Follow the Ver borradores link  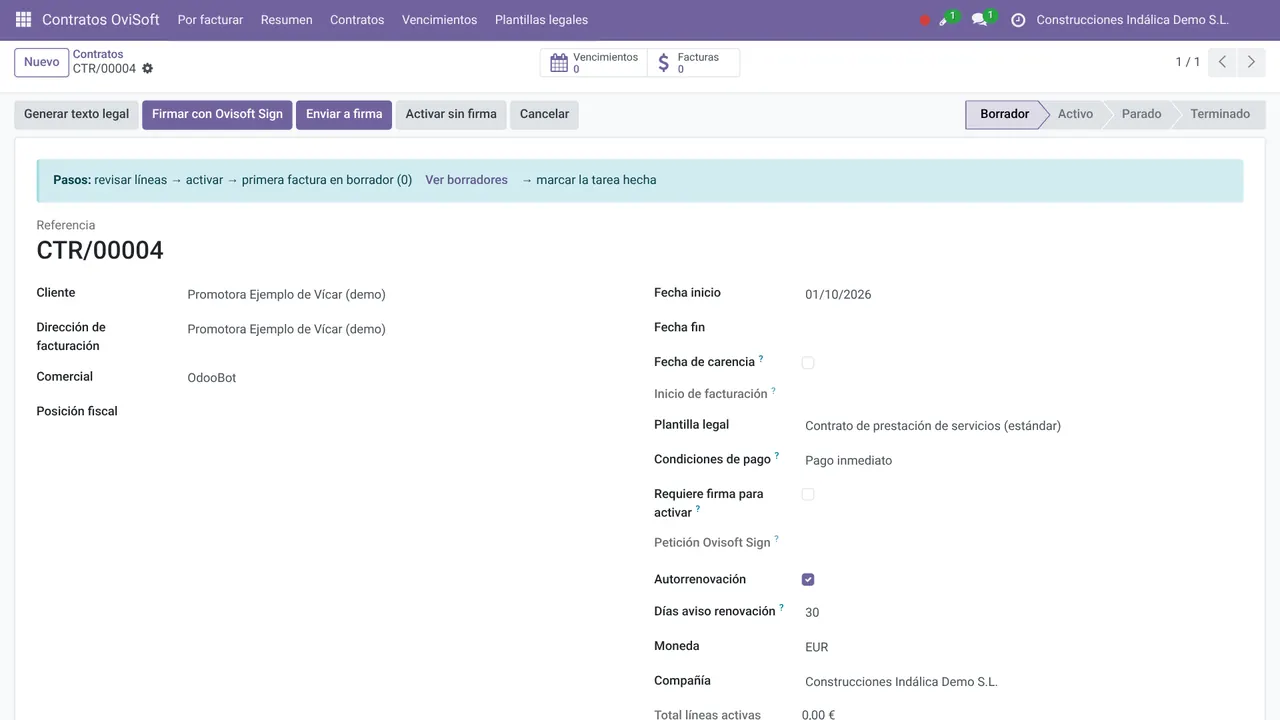click(x=466, y=180)
